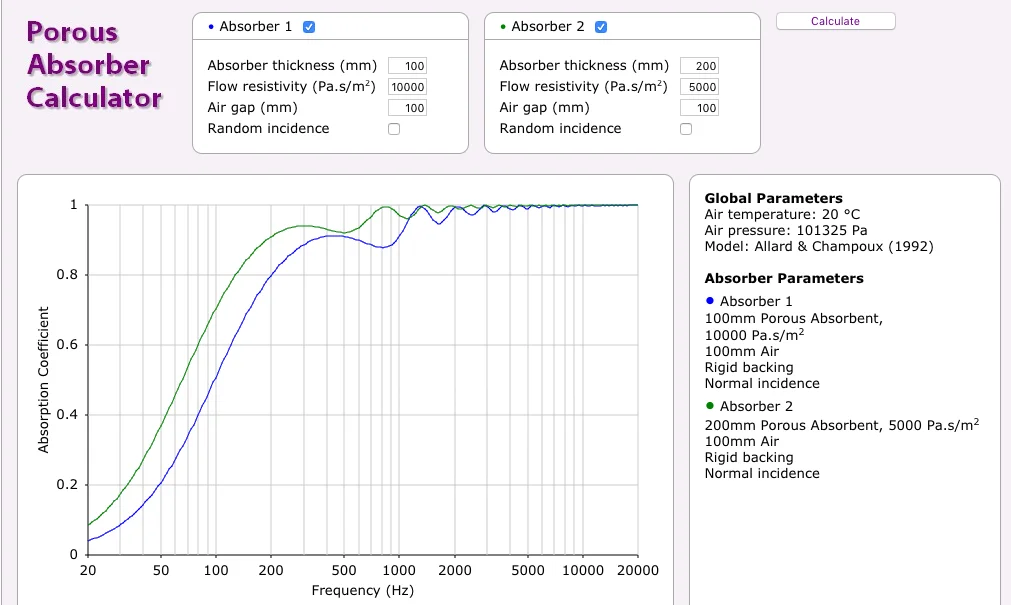Enable Random incidence for Absorber 2
The image size is (1011, 605).
pos(686,129)
